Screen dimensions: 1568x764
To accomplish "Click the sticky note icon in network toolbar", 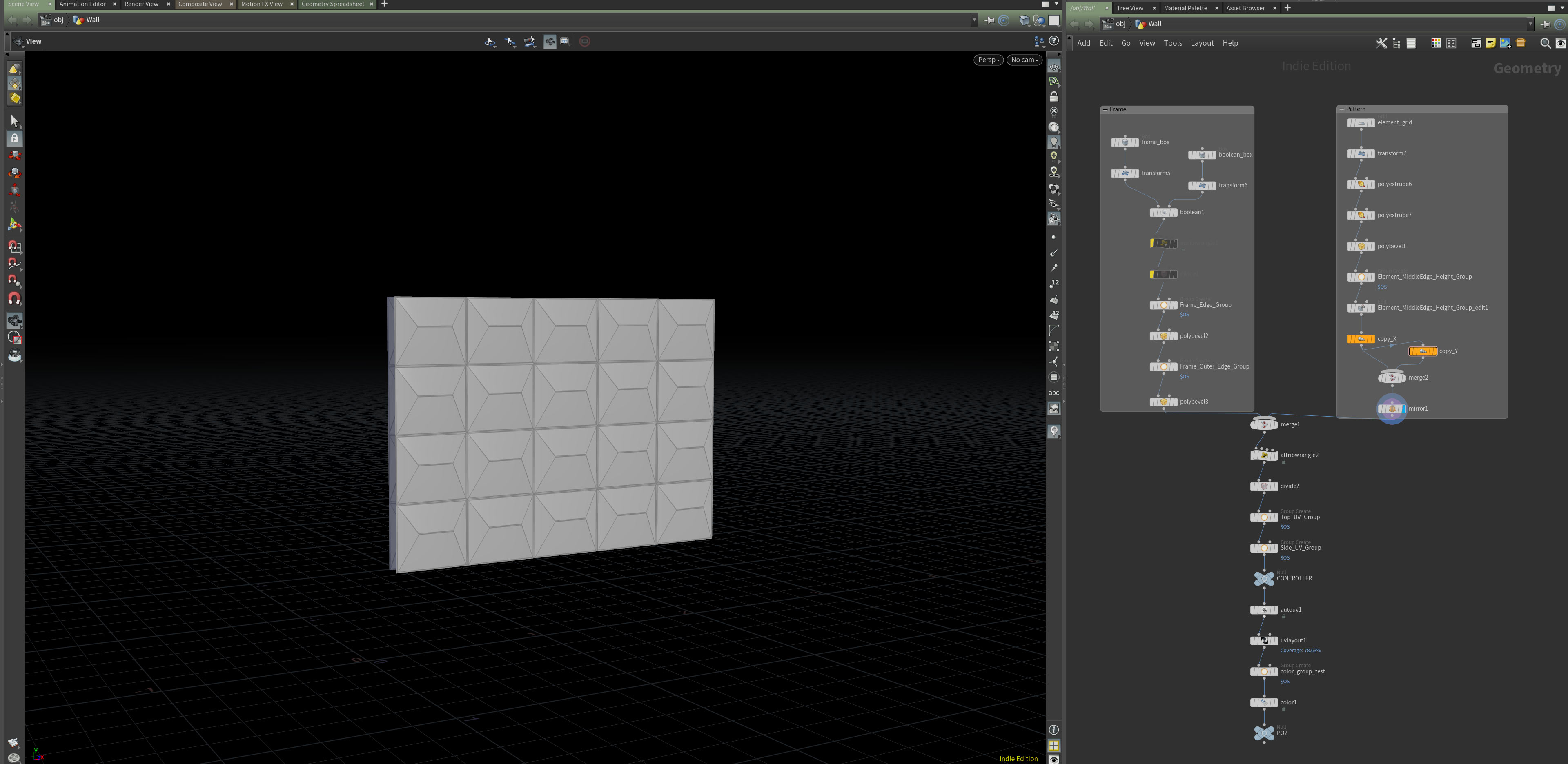I will [1490, 43].
